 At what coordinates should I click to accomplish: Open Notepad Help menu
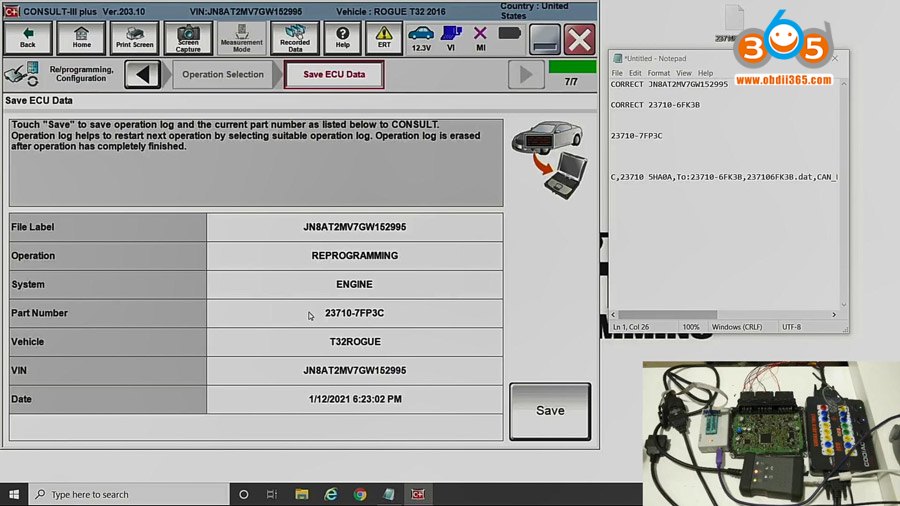click(x=705, y=73)
